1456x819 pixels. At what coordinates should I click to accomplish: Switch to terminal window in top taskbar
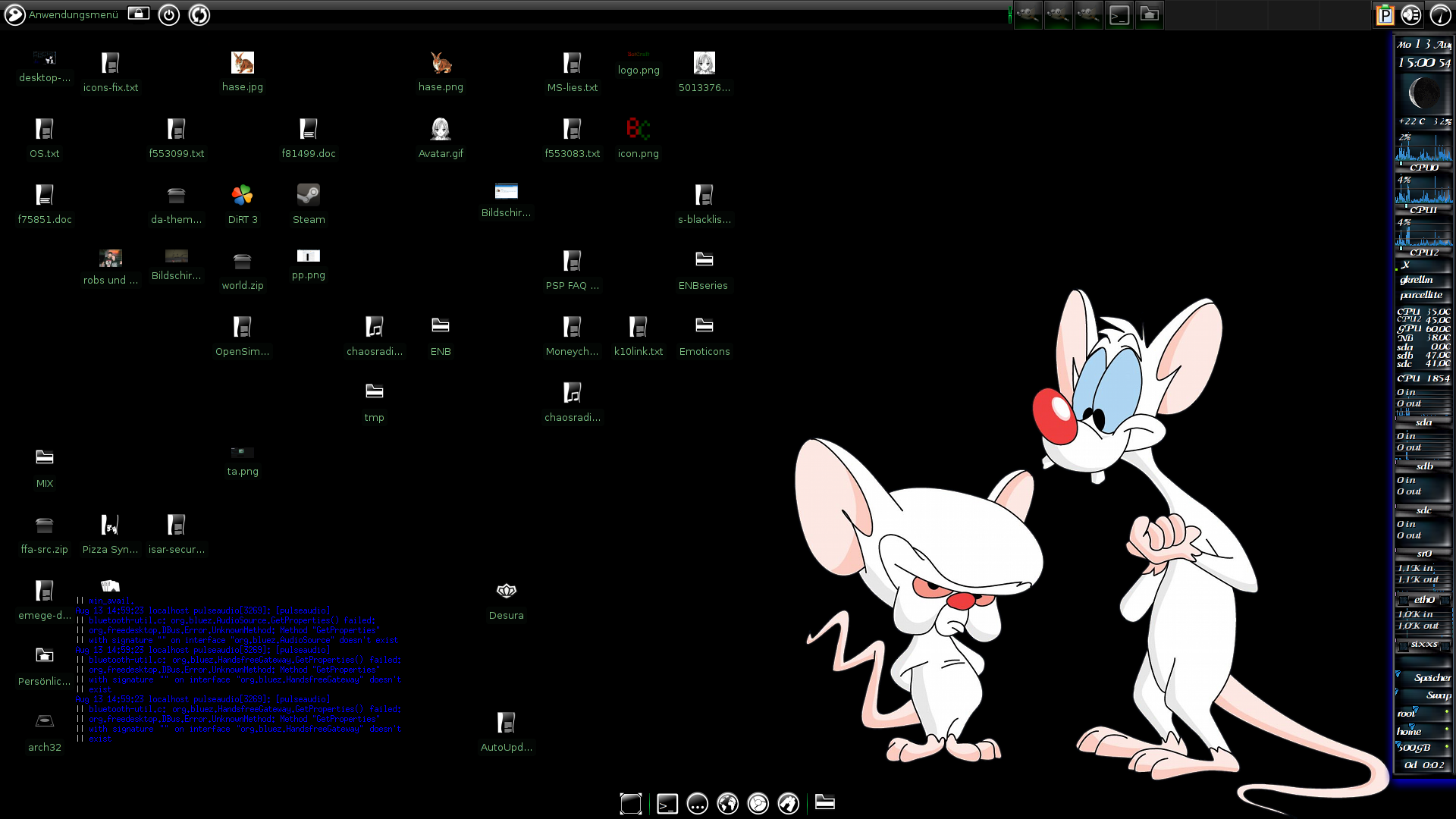[1119, 14]
